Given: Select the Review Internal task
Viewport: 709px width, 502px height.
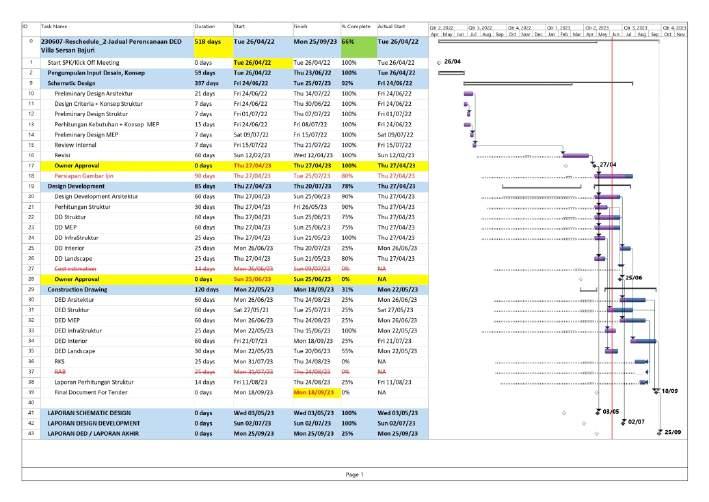Looking at the screenshot, I should (76, 145).
